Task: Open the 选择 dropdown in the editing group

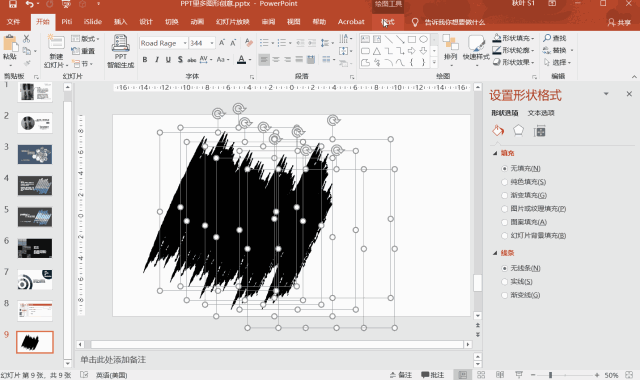Action: pyautogui.click(x=557, y=62)
